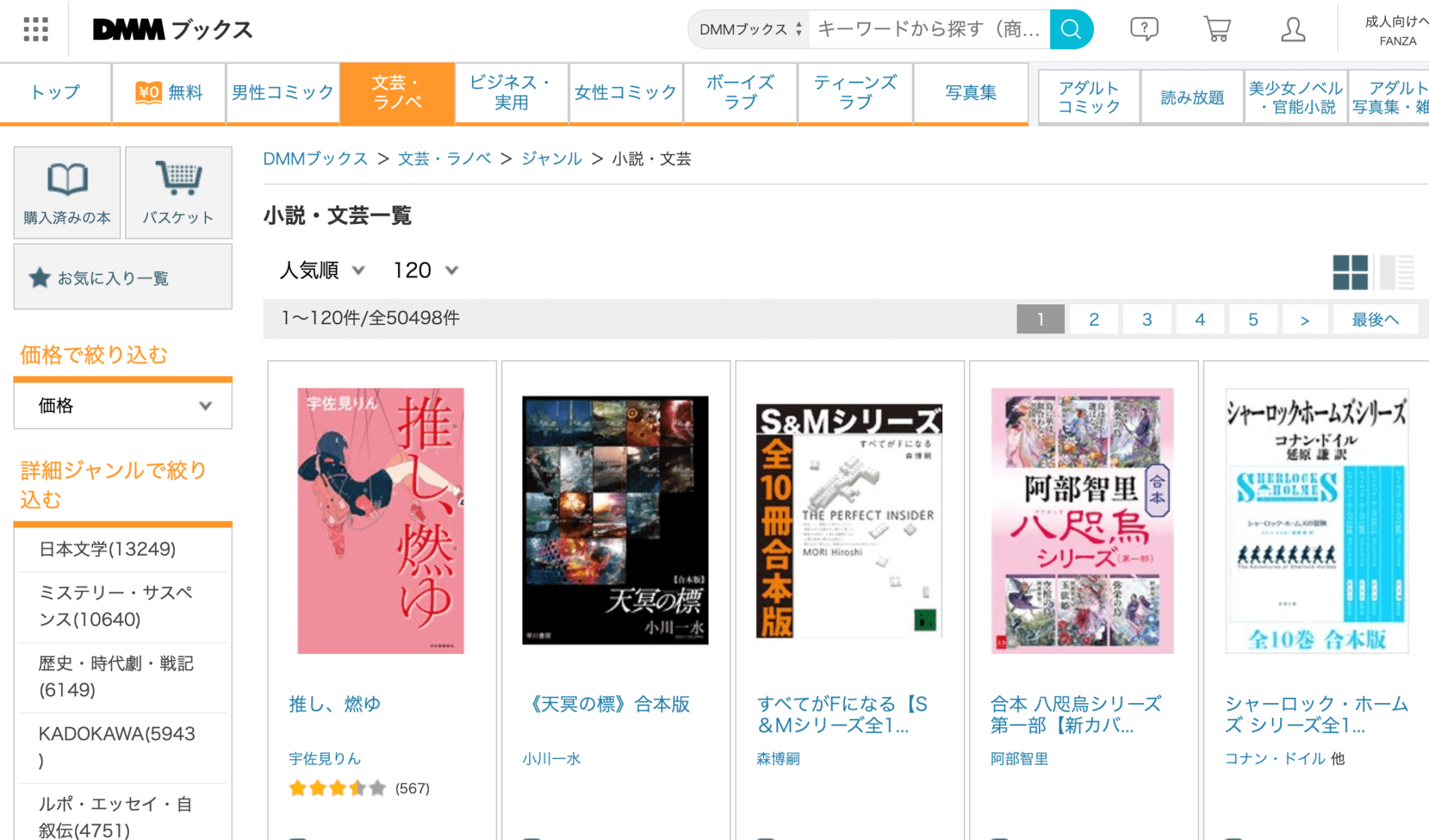The height and width of the screenshot is (840, 1429).
Task: Open the 八咫烏シリーズ book cover
Action: point(1082,521)
